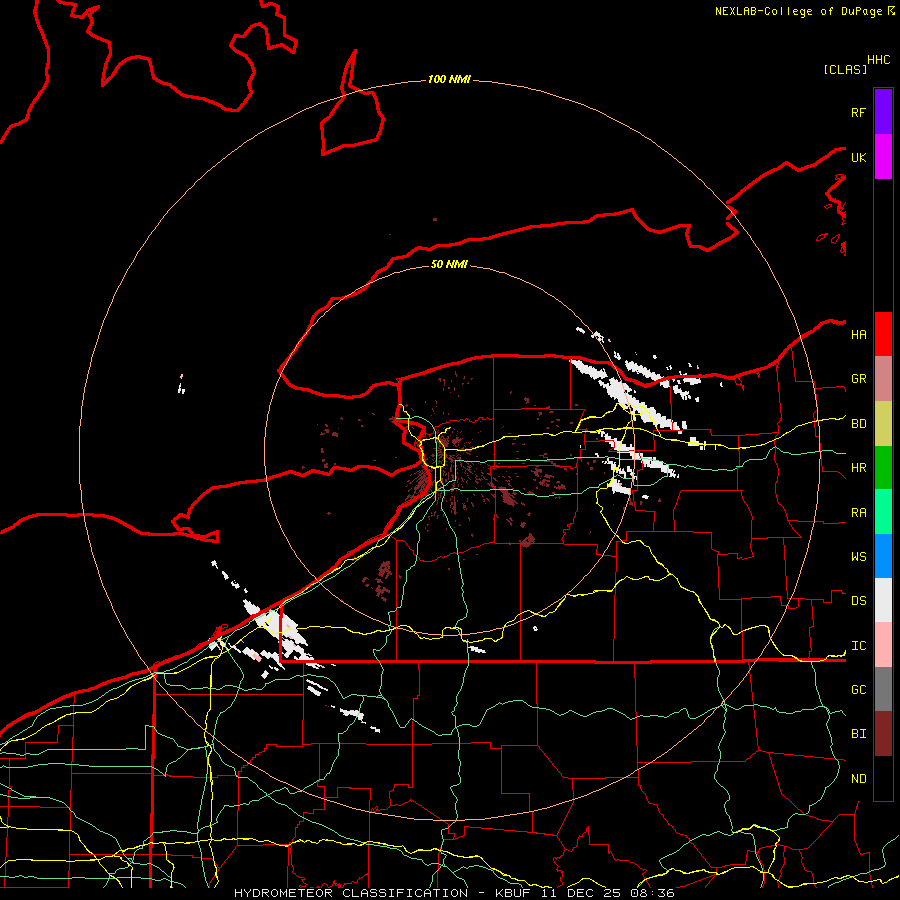This screenshot has width=900, height=900.
Task: Select the IC light pink legend swatch
Action: click(883, 645)
